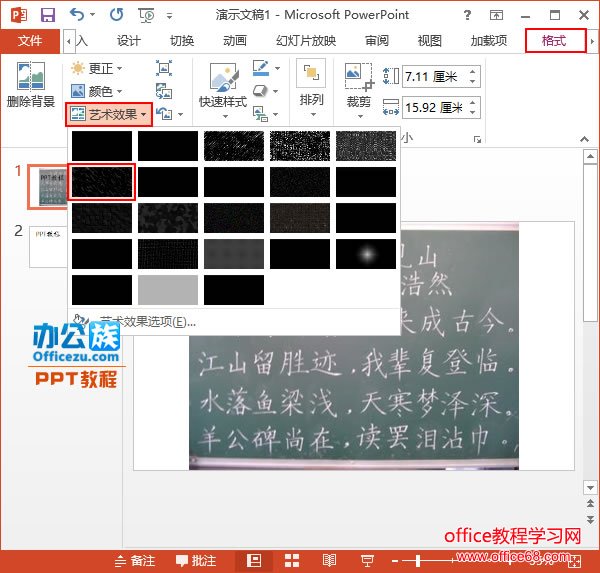Click the Picture Layout icon
The height and width of the screenshot is (573, 600).
(260, 114)
